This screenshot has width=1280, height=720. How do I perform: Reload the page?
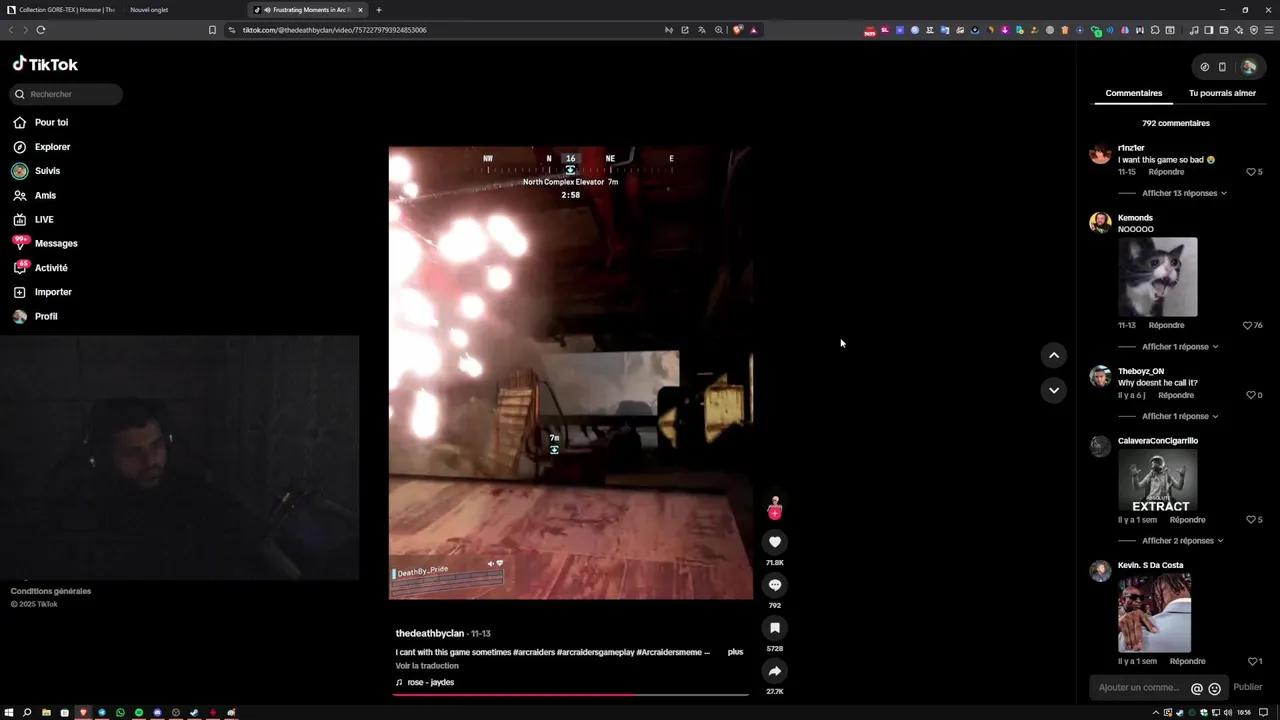click(41, 30)
